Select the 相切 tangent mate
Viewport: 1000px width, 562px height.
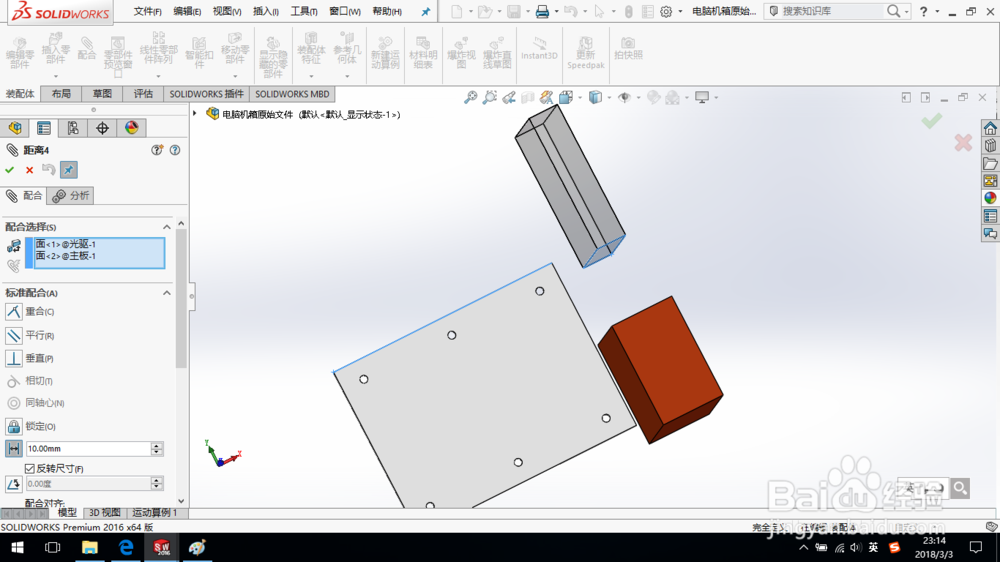[x=13, y=381]
